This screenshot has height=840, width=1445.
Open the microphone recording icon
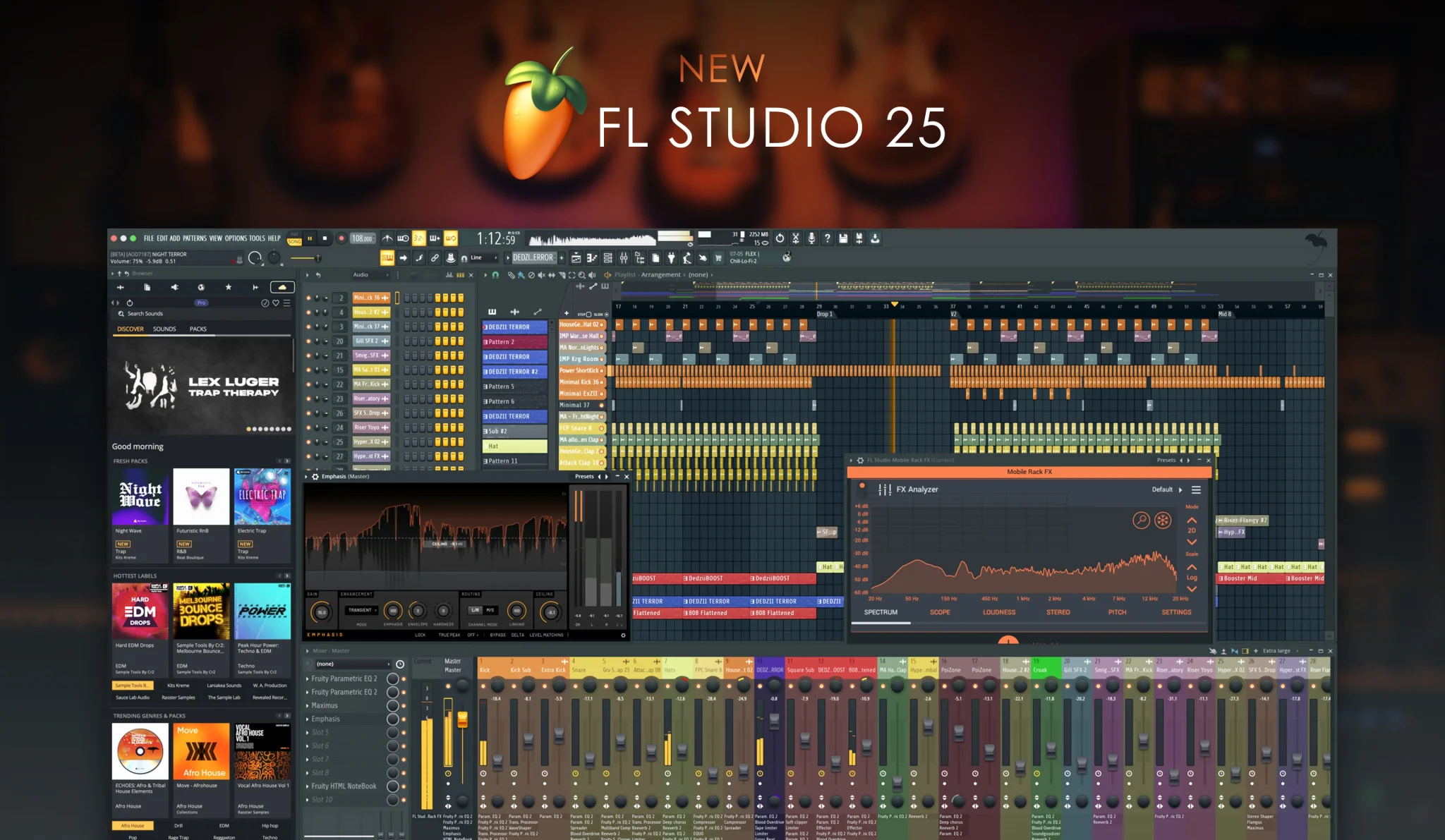[811, 238]
